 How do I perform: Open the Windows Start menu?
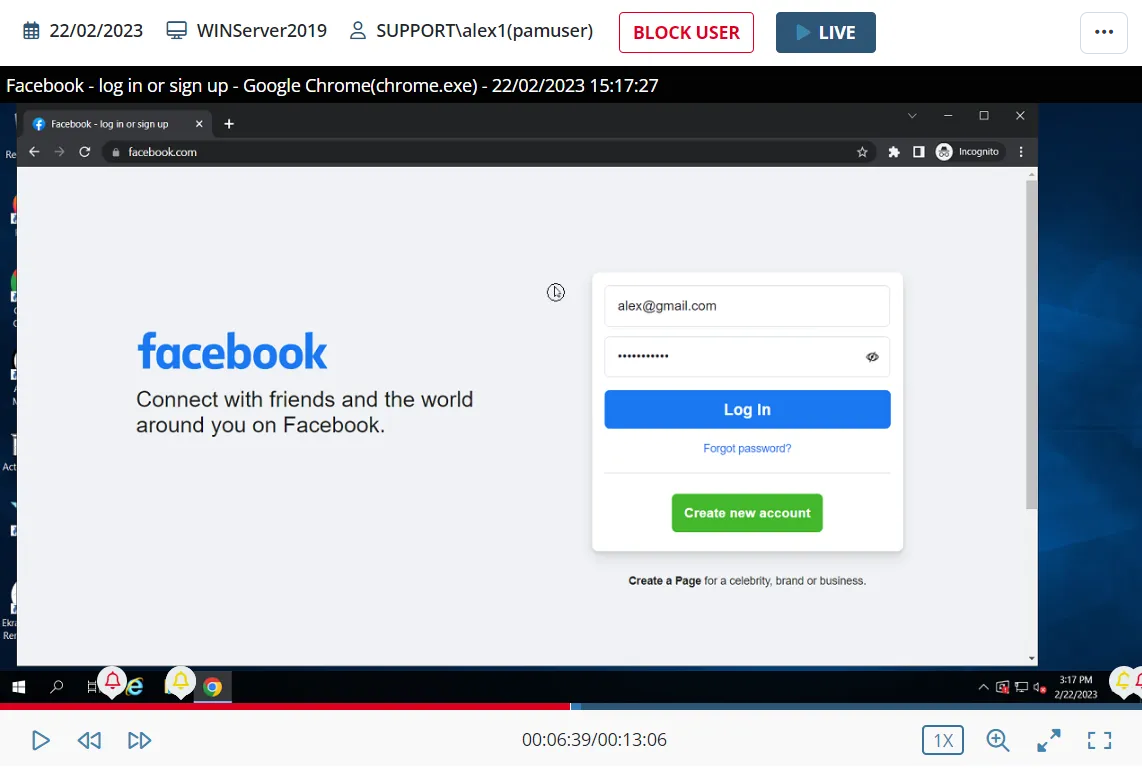(18, 687)
